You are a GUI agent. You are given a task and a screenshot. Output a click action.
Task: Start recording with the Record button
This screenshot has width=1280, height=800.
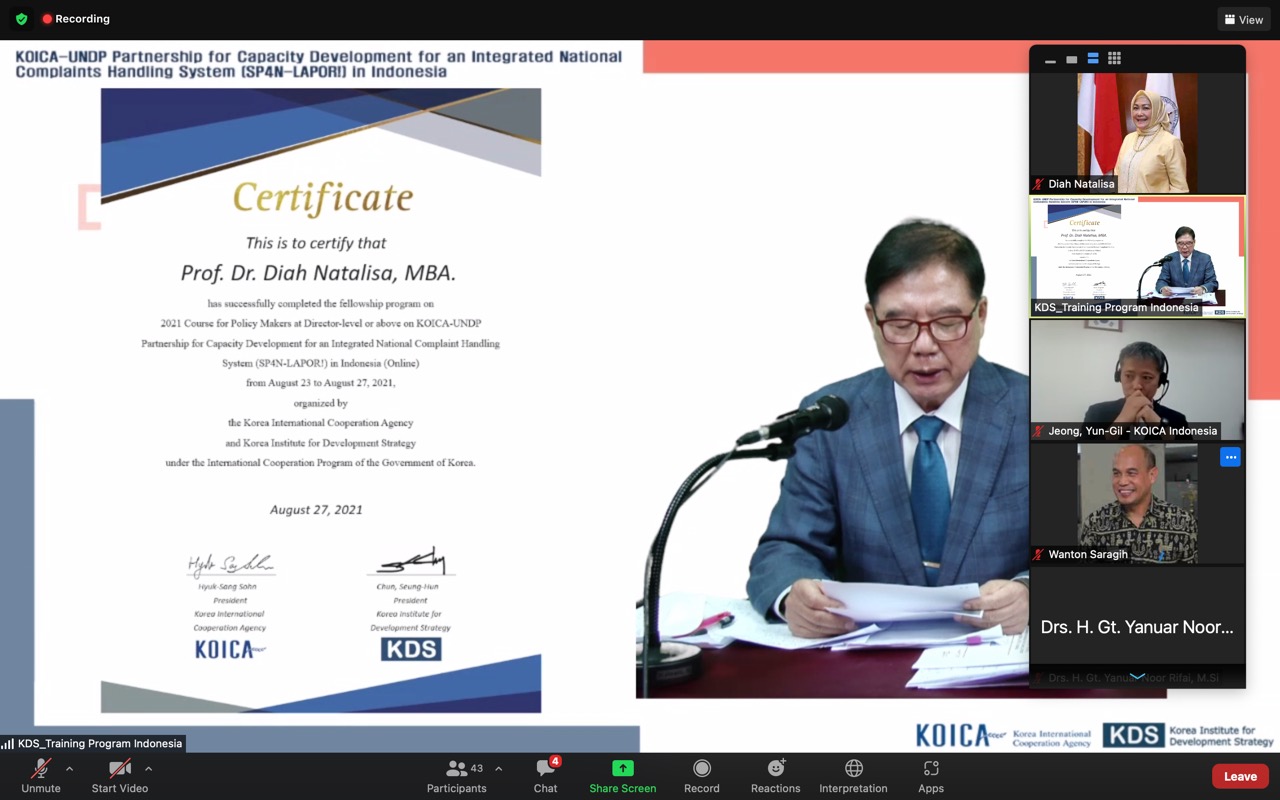pos(702,776)
